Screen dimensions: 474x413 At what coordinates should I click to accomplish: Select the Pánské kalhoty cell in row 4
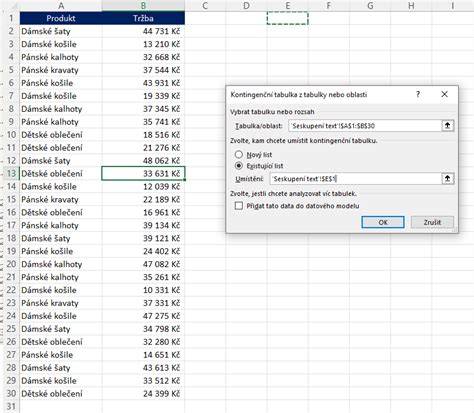click(61, 57)
